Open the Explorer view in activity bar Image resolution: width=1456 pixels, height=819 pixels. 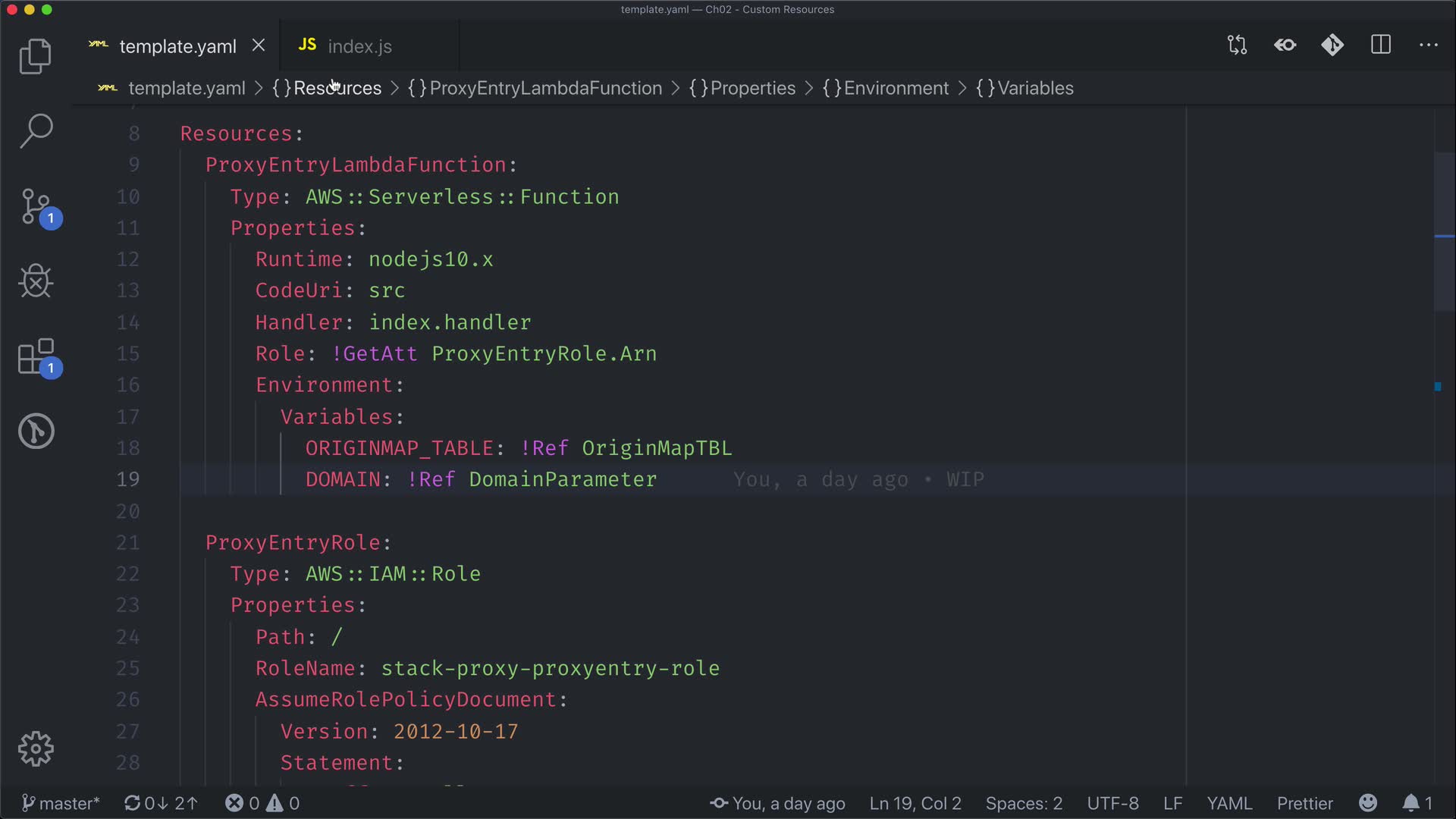[35, 57]
